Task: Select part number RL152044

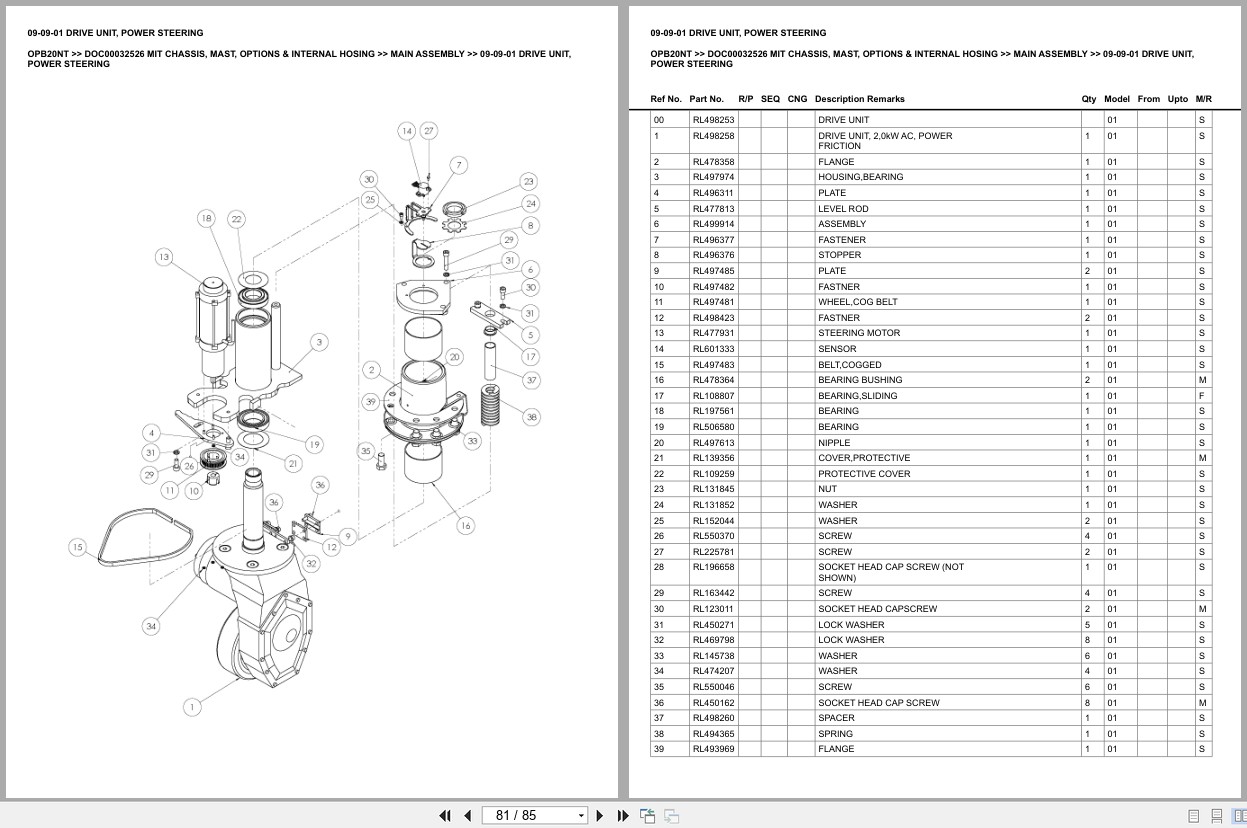Action: tap(713, 521)
